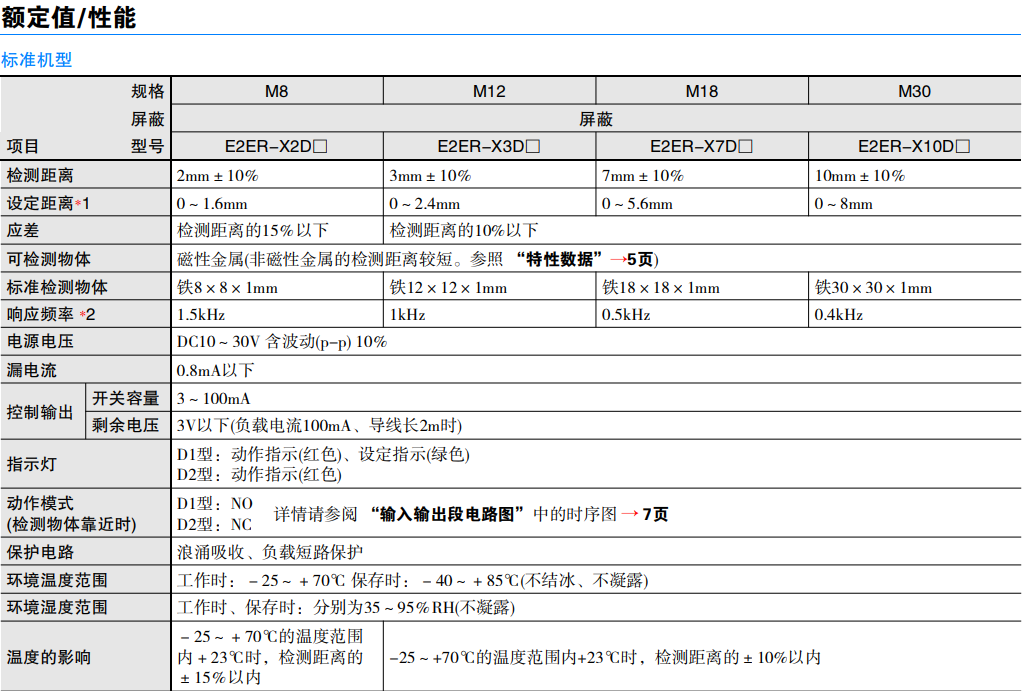Click the "应差" row label
1034x691 pixels.
pyautogui.click(x=23, y=231)
